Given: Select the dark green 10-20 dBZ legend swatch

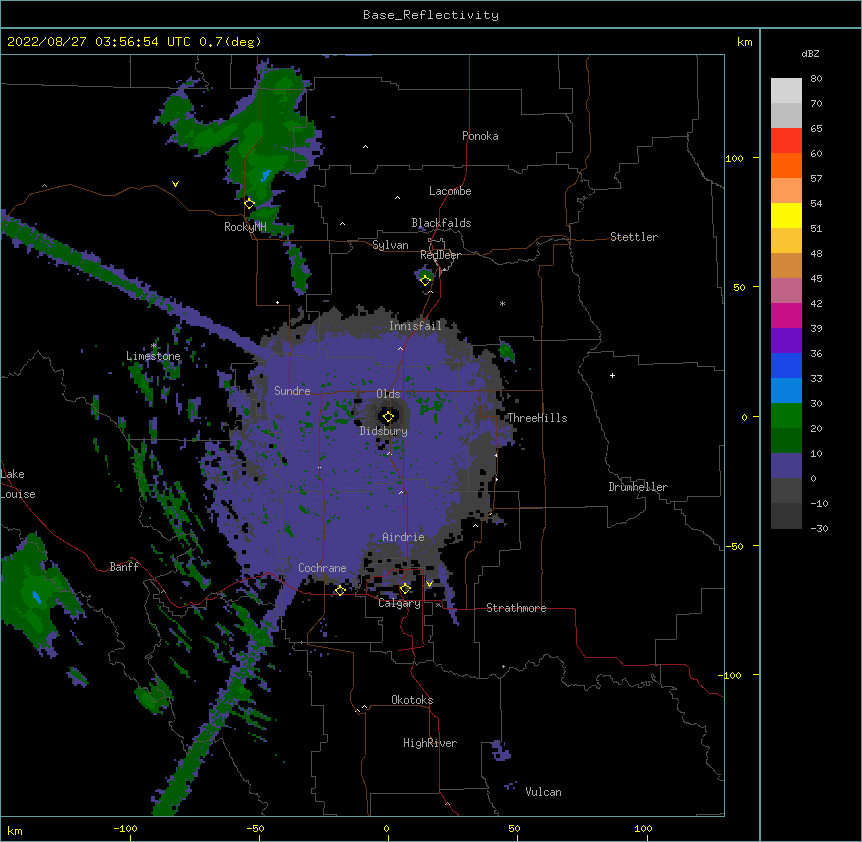Looking at the screenshot, I should (786, 441).
